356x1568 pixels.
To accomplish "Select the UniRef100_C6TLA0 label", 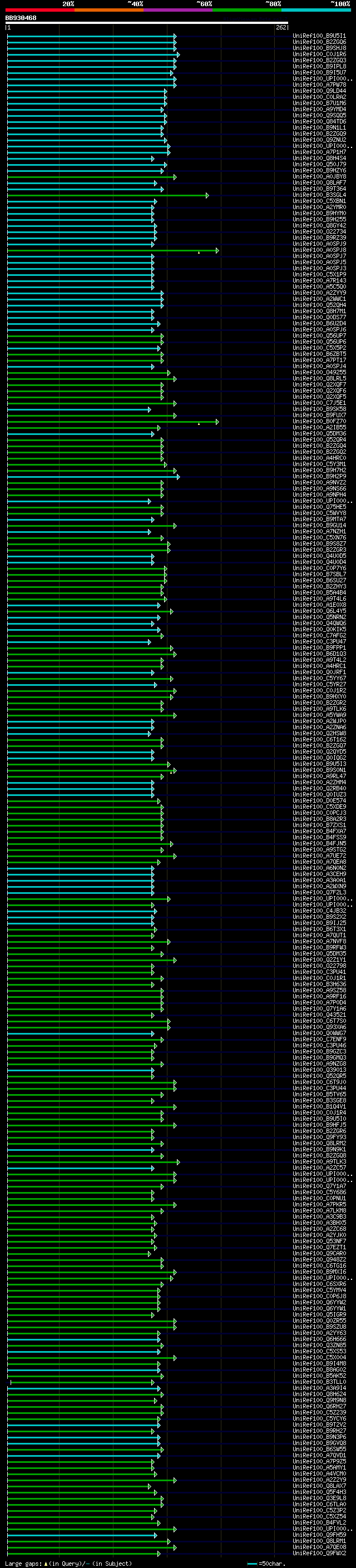I will (x=319, y=1504).
